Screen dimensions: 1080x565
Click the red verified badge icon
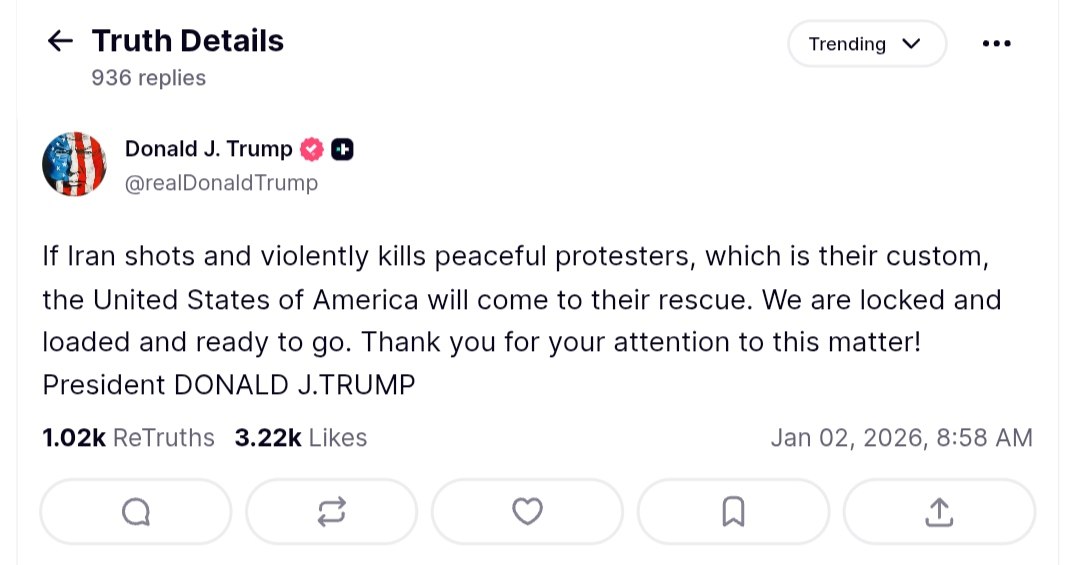(312, 150)
